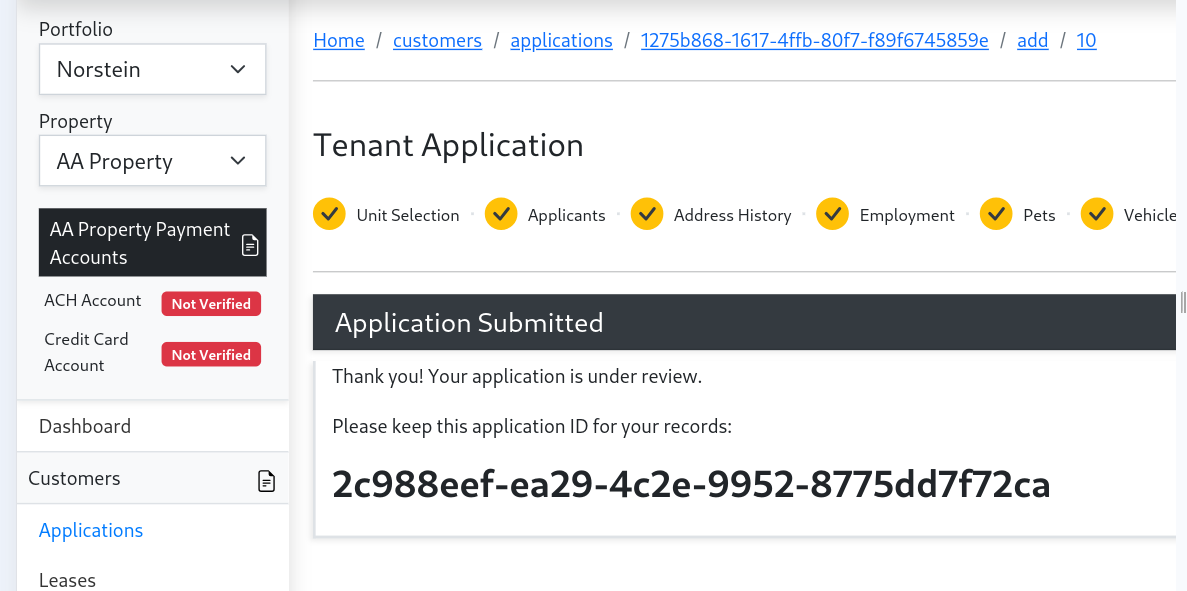Select Applications in the sidebar menu

[91, 530]
